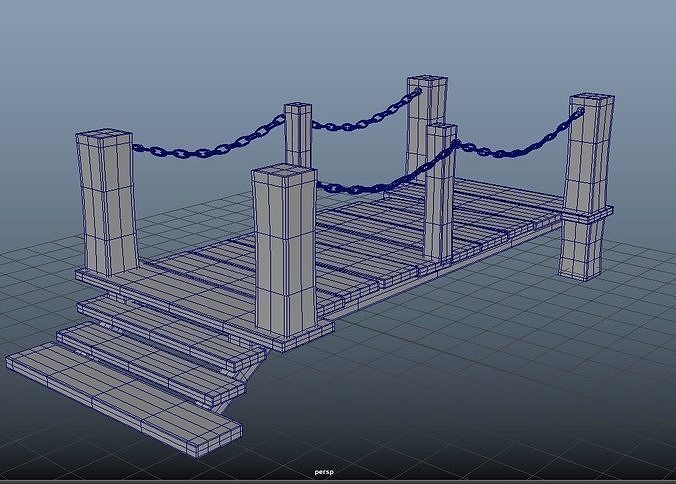Click the persp camera label
This screenshot has width=676, height=484.
(x=324, y=472)
